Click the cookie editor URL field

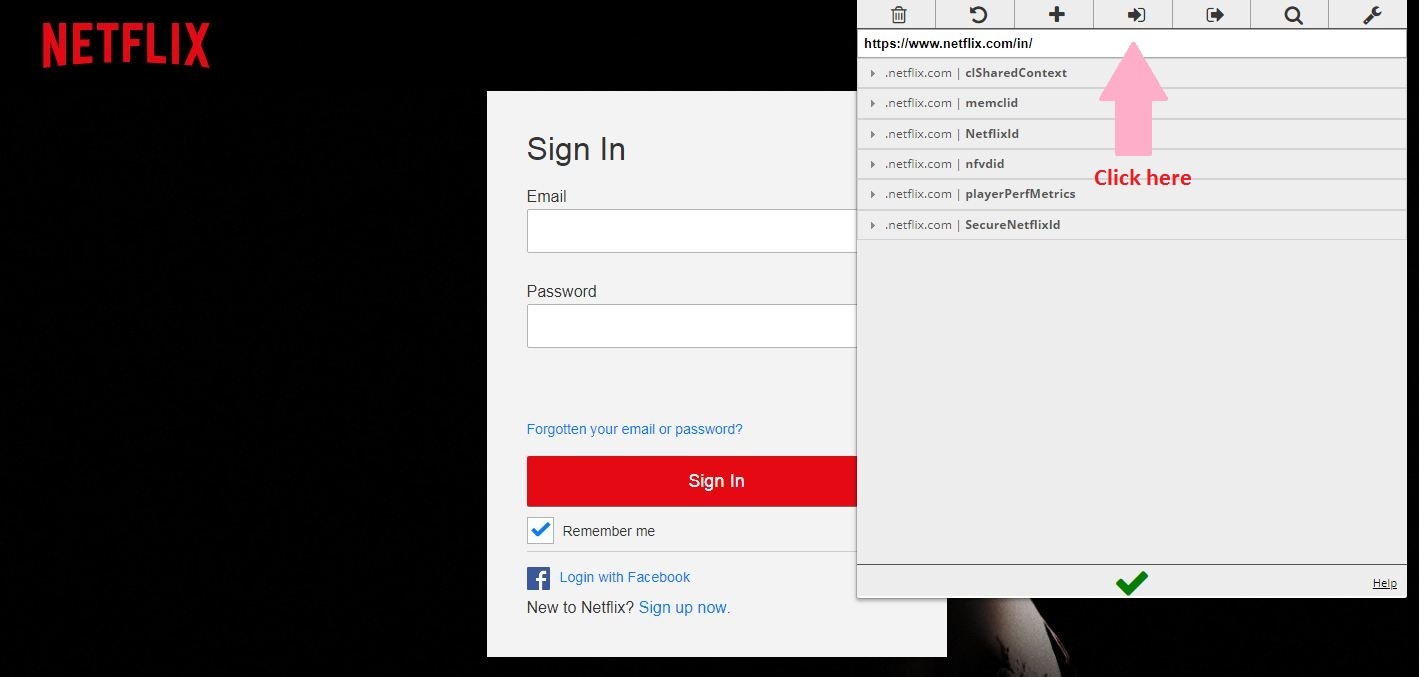[1132, 44]
